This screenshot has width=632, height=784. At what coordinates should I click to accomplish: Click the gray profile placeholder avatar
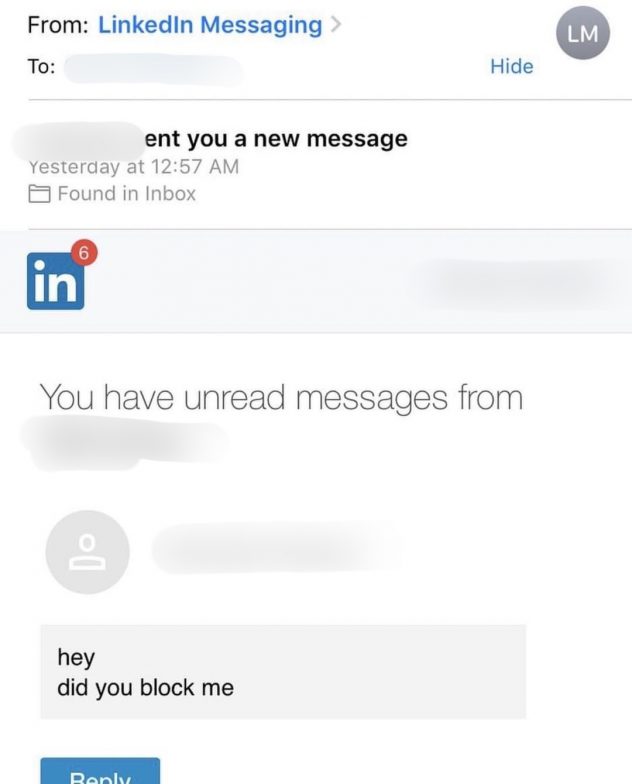pyautogui.click(x=88, y=552)
